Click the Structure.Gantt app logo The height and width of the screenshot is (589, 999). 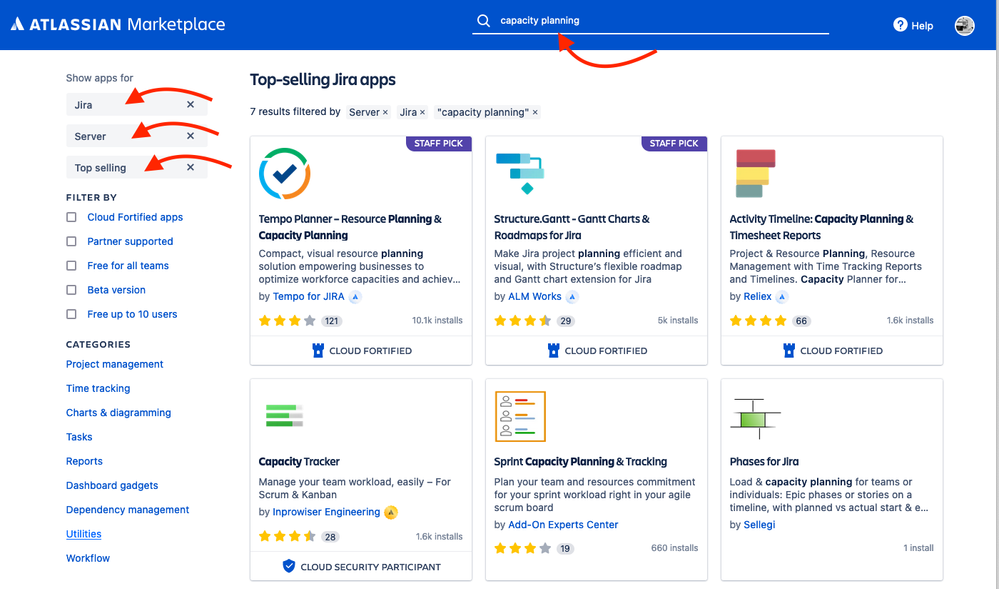520,173
